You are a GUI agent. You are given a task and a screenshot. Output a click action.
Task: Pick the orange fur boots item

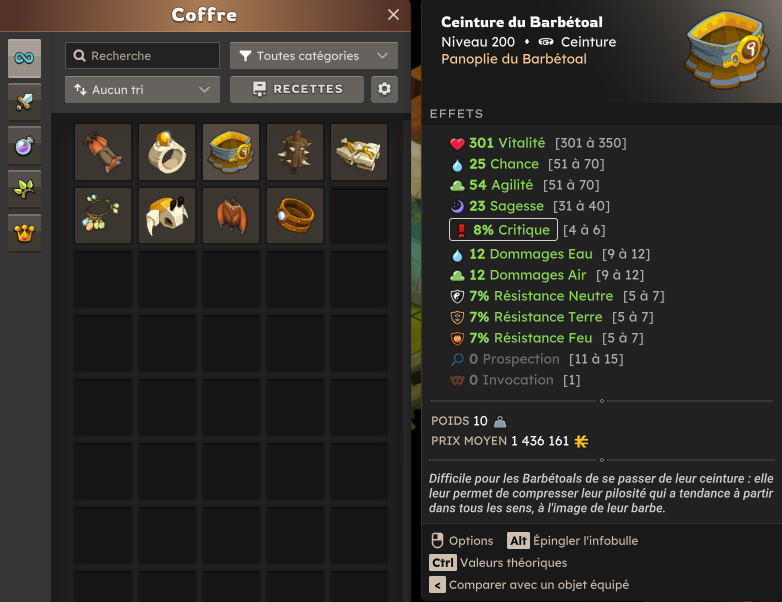103,152
